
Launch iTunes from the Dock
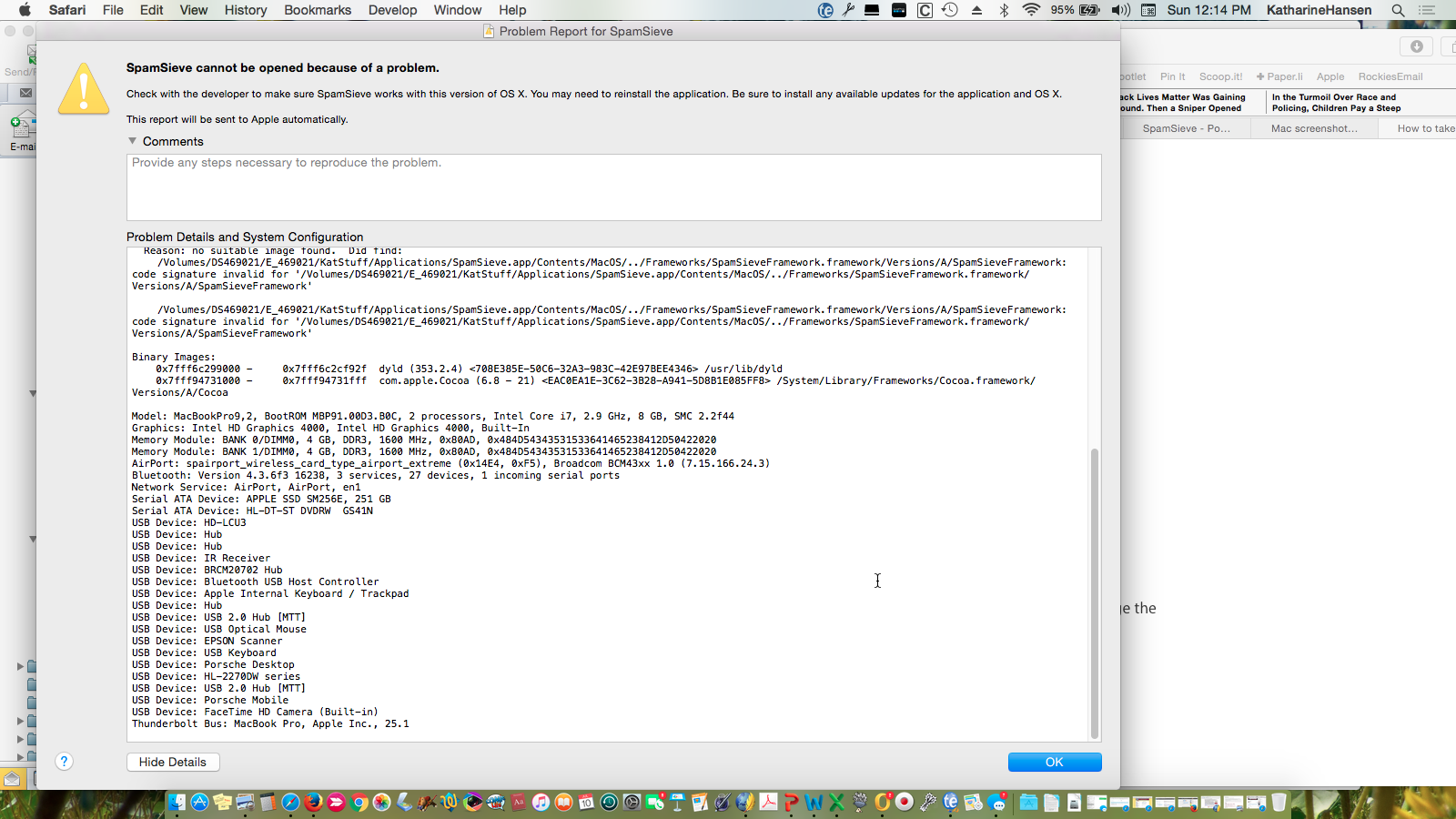pos(541,802)
